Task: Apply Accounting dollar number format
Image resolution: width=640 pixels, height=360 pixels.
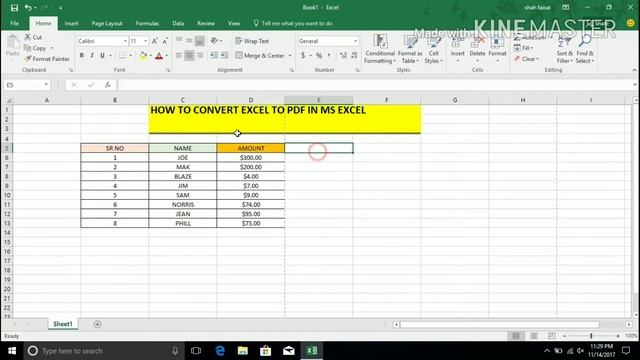Action: (303, 55)
